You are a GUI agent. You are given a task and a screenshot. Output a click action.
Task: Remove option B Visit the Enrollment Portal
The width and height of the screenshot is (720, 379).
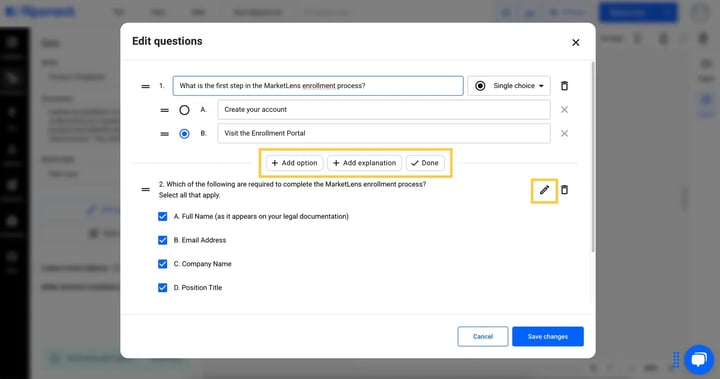[564, 133]
